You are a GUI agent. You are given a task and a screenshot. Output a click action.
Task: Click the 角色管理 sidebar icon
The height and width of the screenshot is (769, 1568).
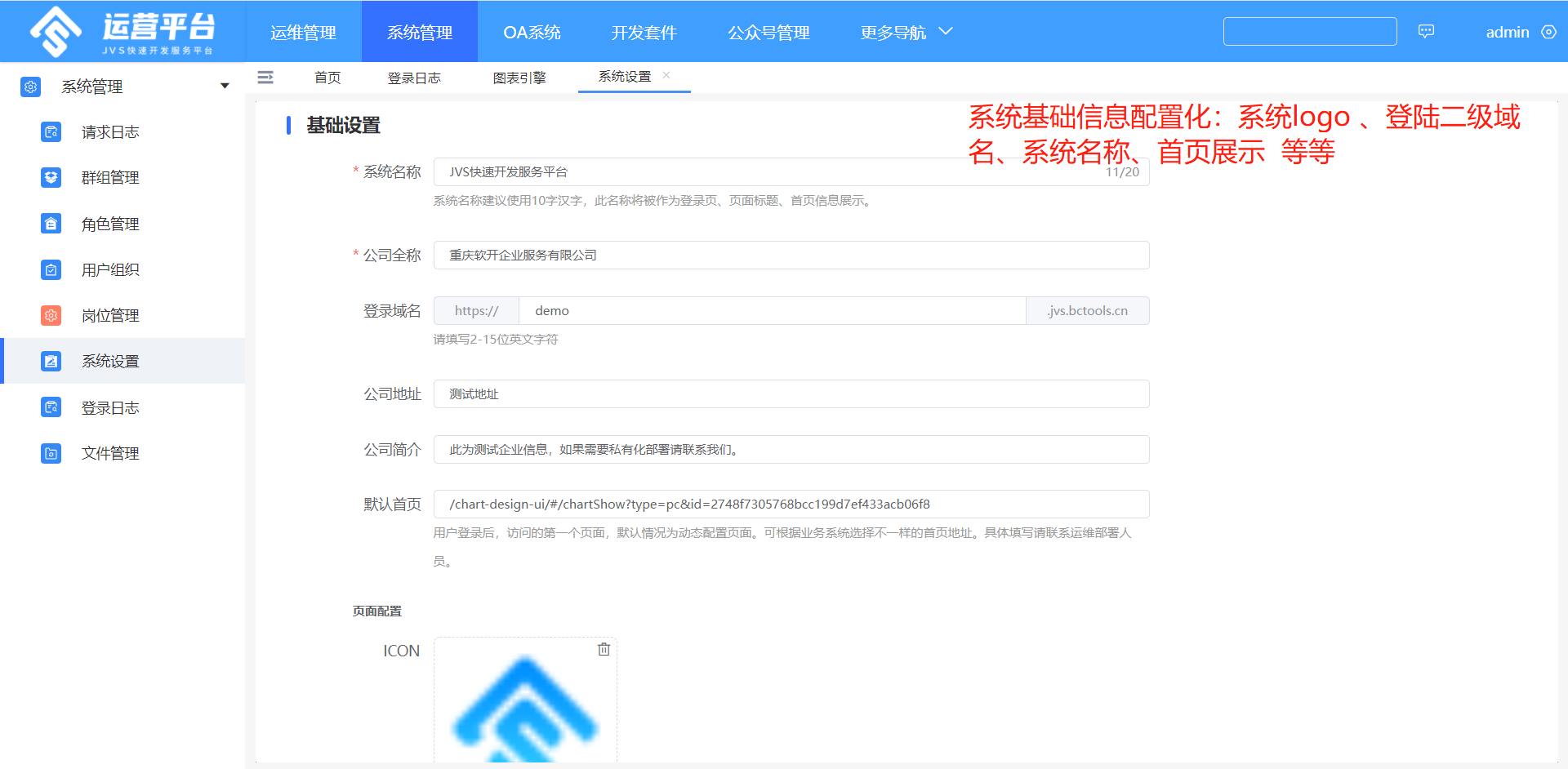(x=51, y=224)
